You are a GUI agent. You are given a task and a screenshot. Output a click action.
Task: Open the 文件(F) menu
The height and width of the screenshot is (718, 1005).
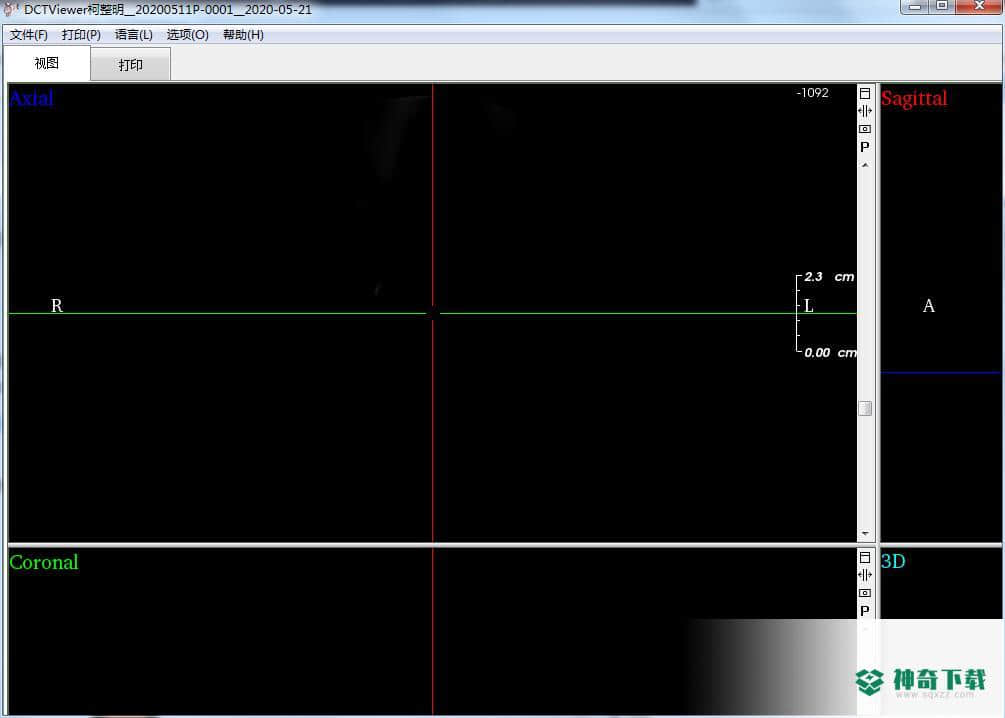click(29, 35)
